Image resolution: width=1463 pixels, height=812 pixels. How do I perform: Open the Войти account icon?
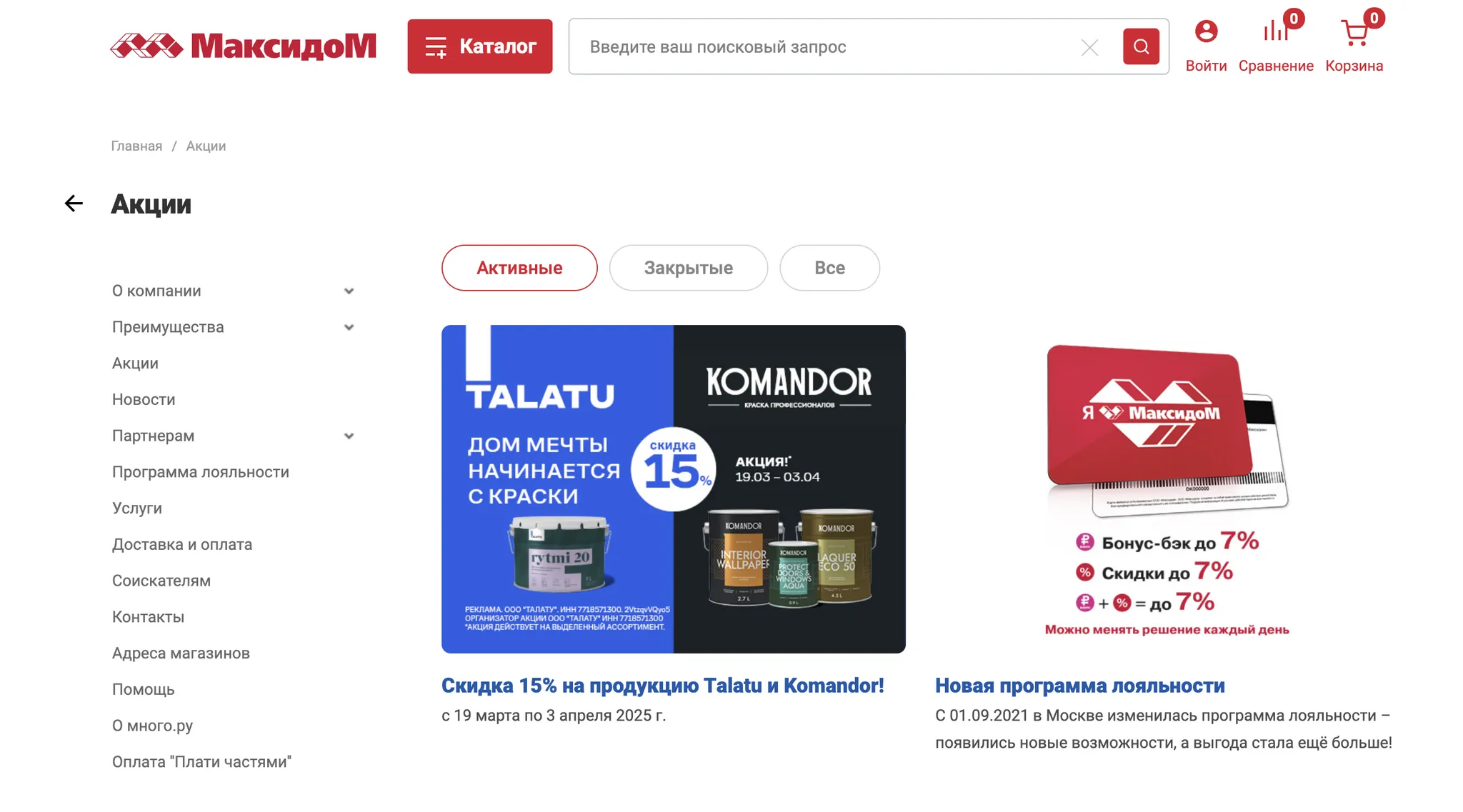point(1206,31)
